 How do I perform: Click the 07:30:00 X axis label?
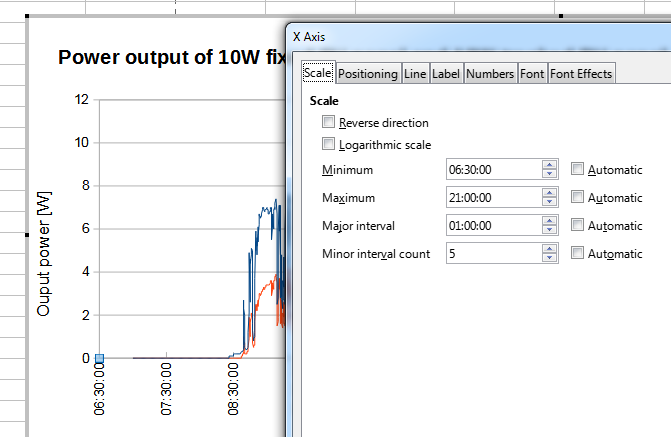click(x=166, y=389)
